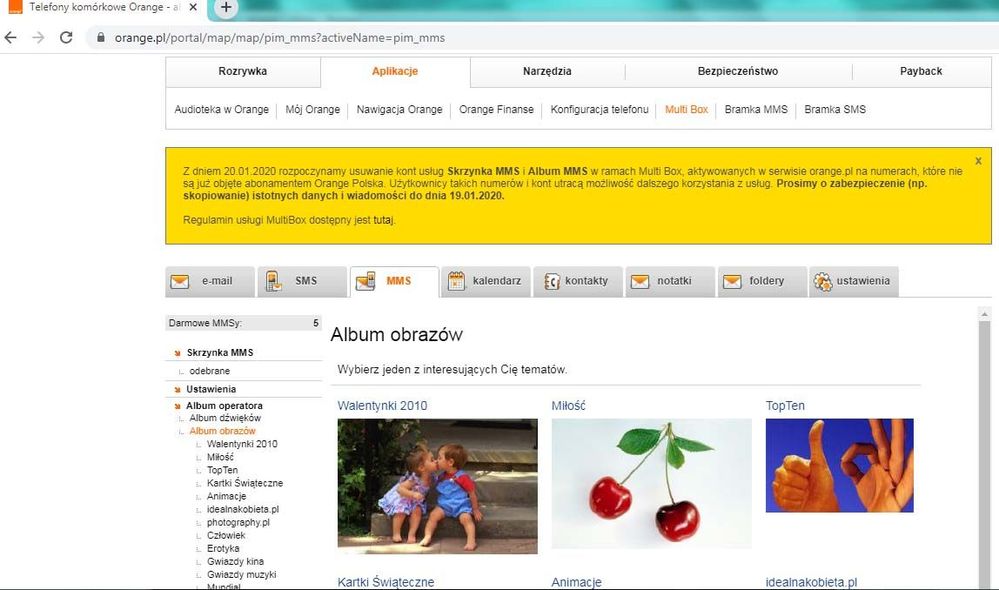
Task: Switch to the SMS tab label
Action: tap(306, 281)
